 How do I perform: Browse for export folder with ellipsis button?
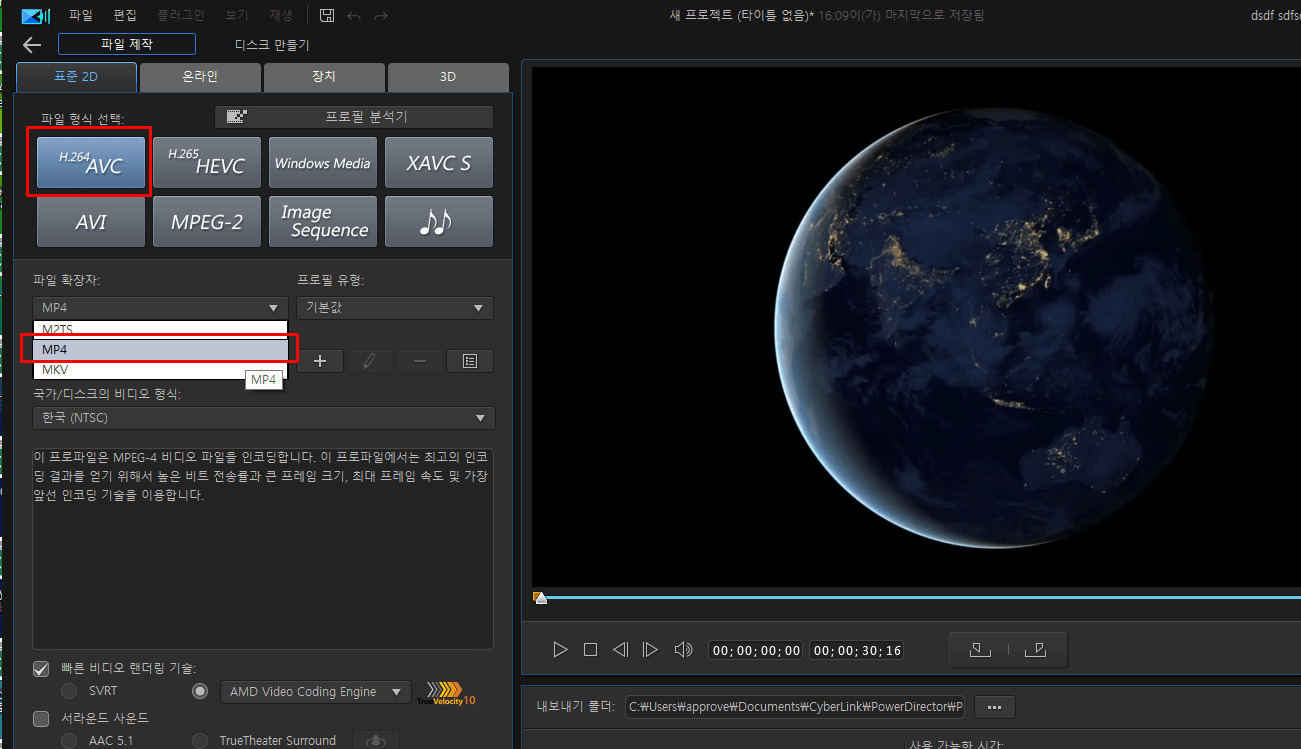(x=994, y=707)
